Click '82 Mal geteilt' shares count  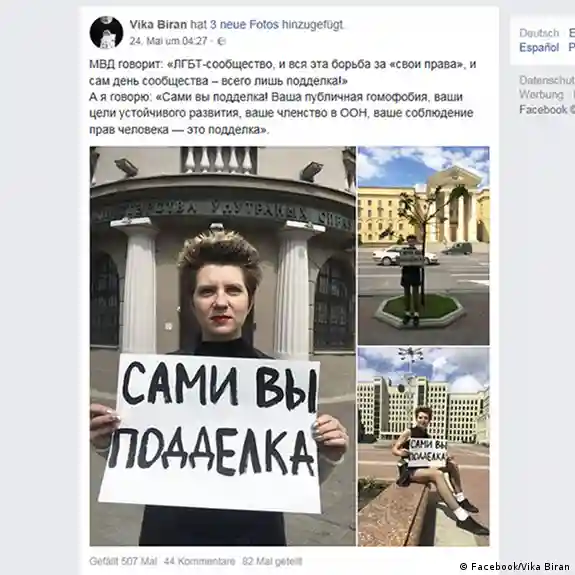272,561
